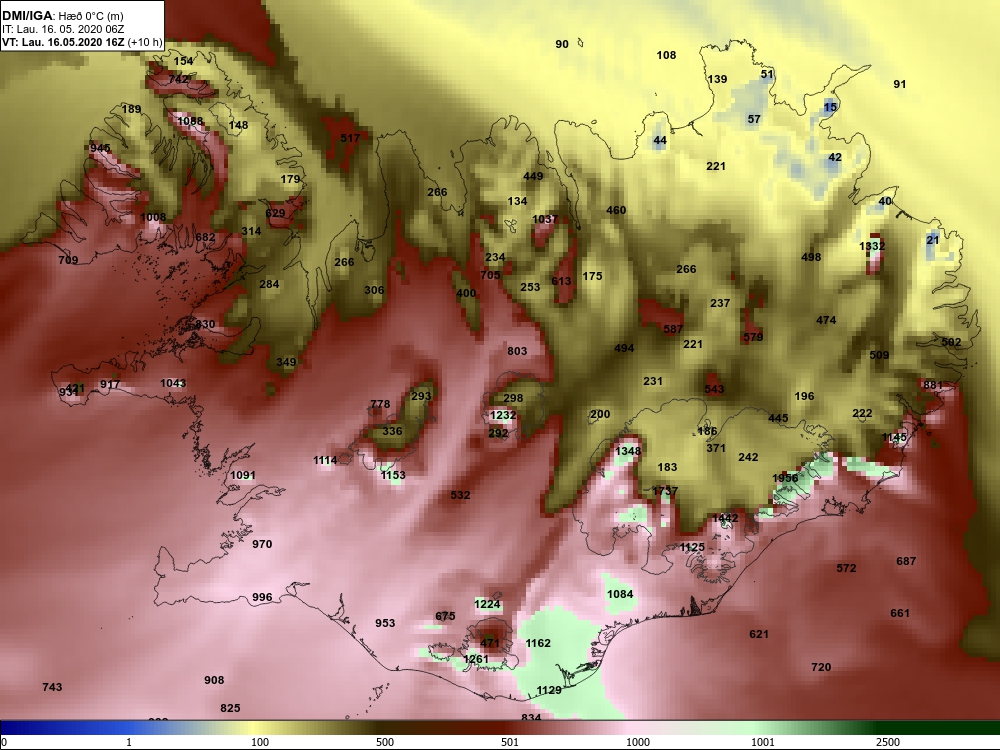Select the 1084 height label
This screenshot has width=1000, height=750.
620,594
